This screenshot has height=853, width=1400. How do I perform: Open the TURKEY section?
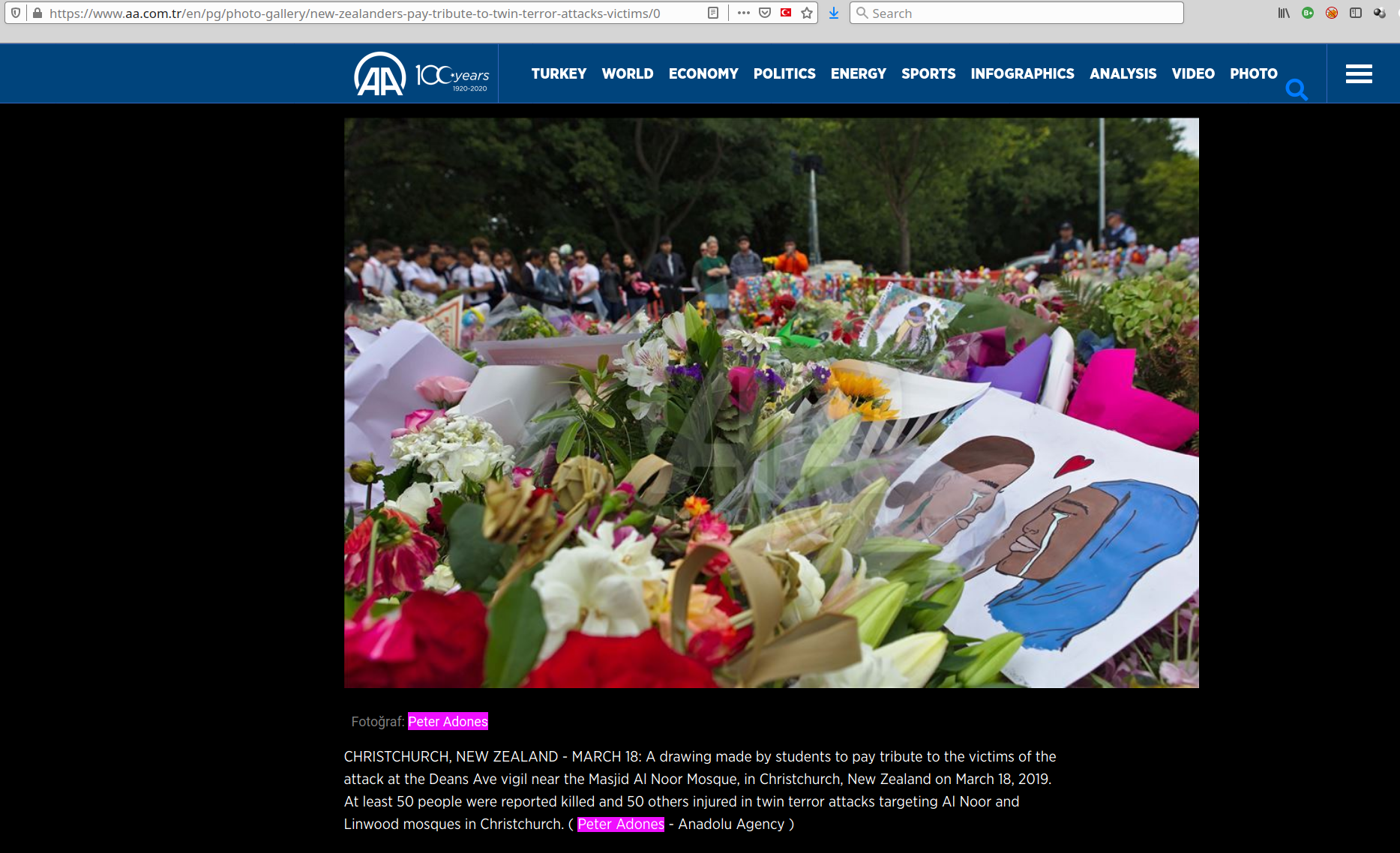pyautogui.click(x=559, y=73)
